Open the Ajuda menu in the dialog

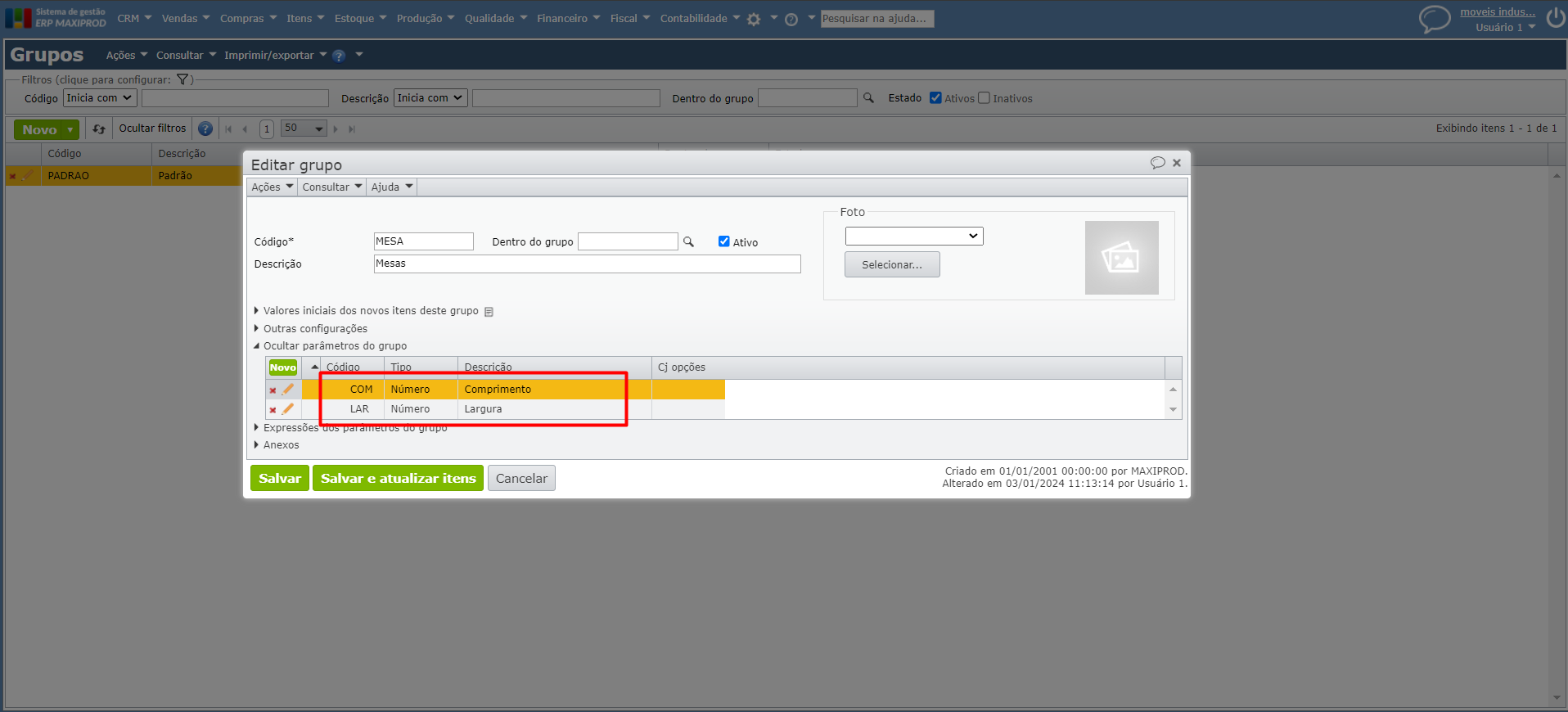tap(392, 187)
